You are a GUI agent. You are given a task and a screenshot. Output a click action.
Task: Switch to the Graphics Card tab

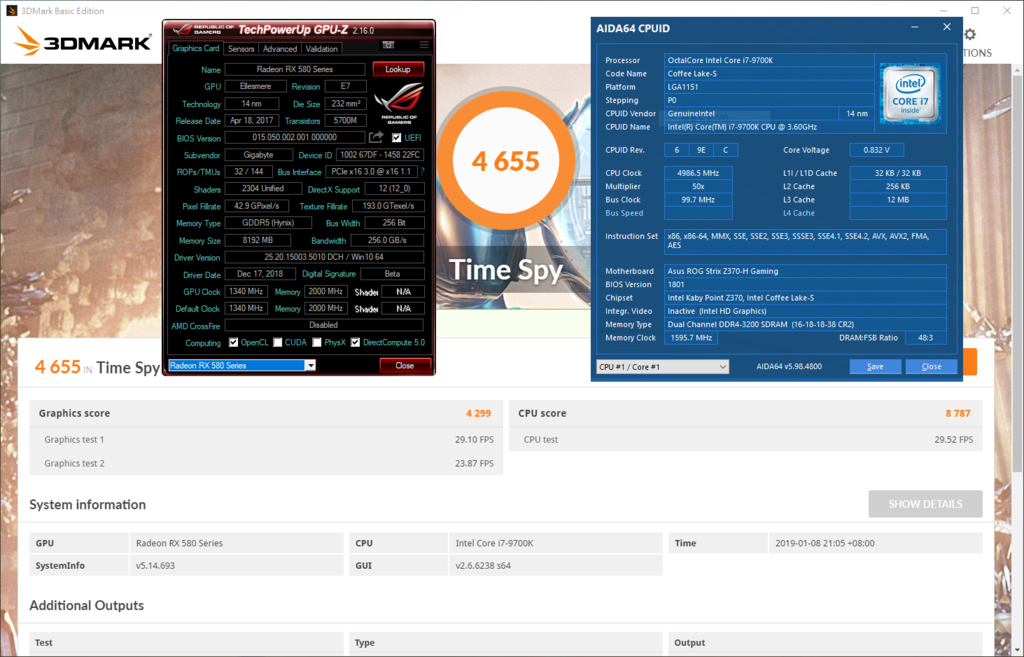pos(195,48)
